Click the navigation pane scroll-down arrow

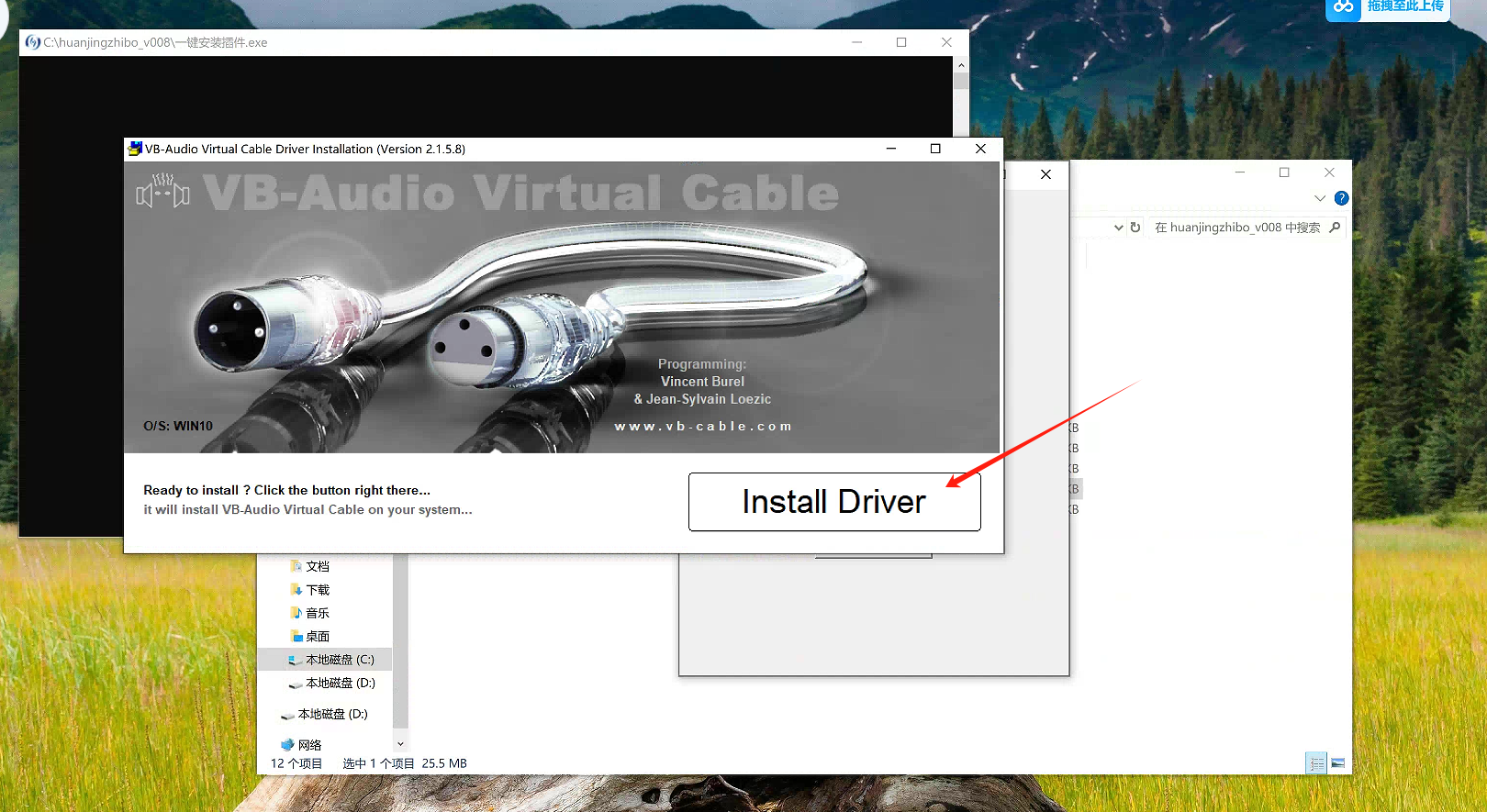400,744
